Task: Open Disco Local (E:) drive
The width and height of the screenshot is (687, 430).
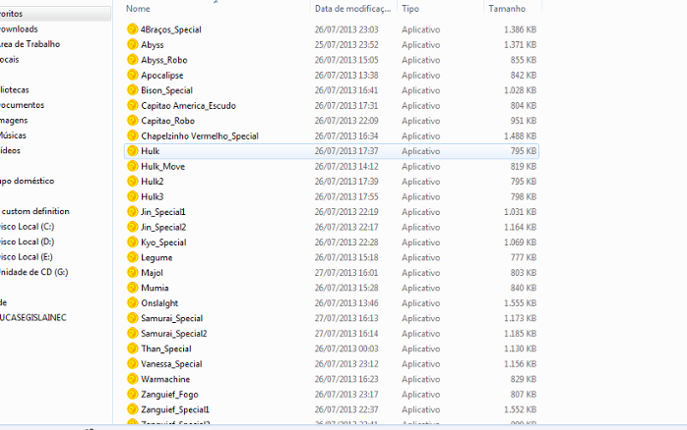Action: (26, 257)
